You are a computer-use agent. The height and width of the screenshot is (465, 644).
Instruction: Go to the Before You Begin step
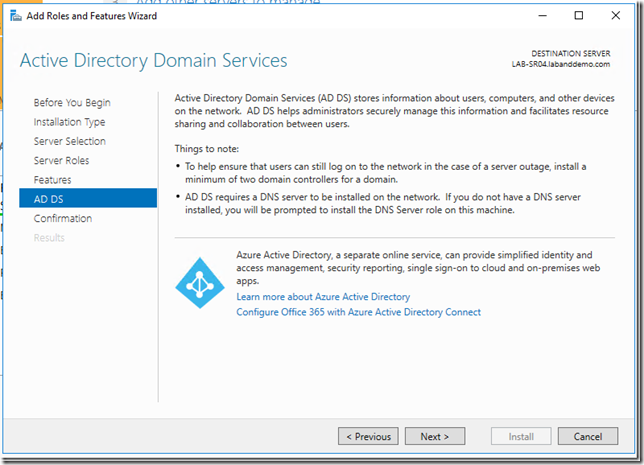[x=72, y=102]
